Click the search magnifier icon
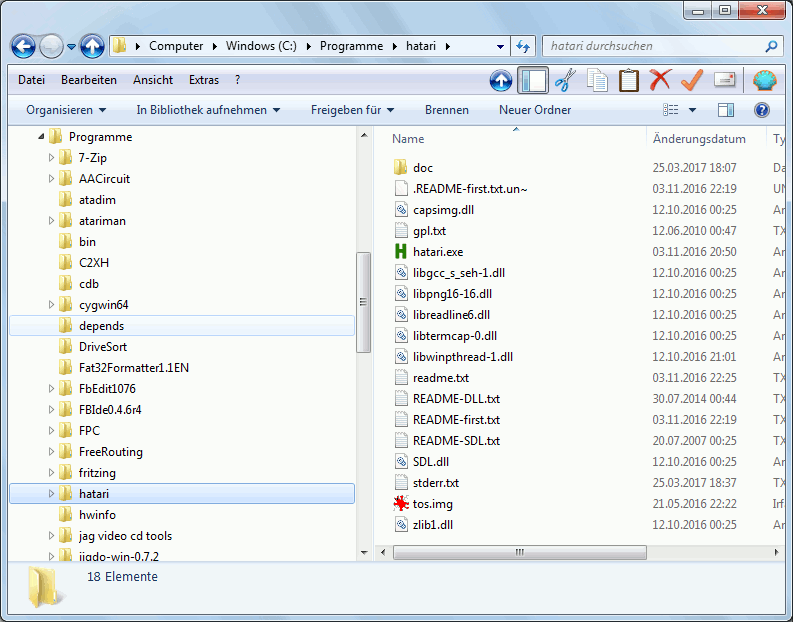 point(771,47)
